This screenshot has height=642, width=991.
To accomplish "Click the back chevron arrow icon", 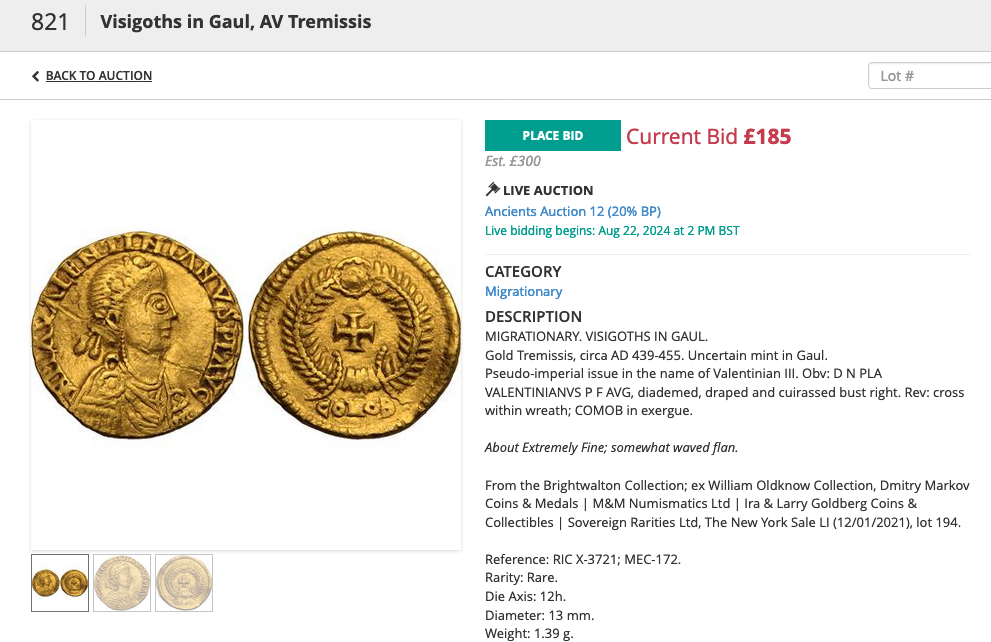I will point(36,76).
